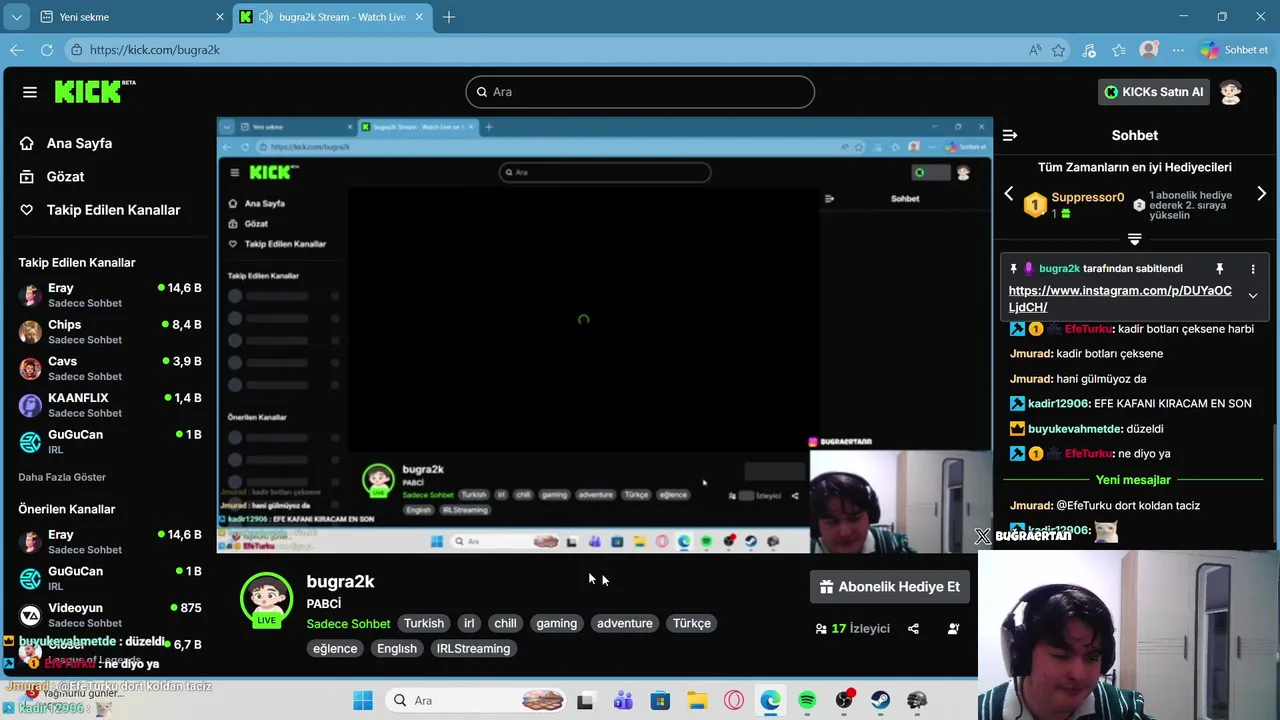Click the Suppressor0 username in the leaderboard
The height and width of the screenshot is (720, 1280).
click(x=1087, y=198)
